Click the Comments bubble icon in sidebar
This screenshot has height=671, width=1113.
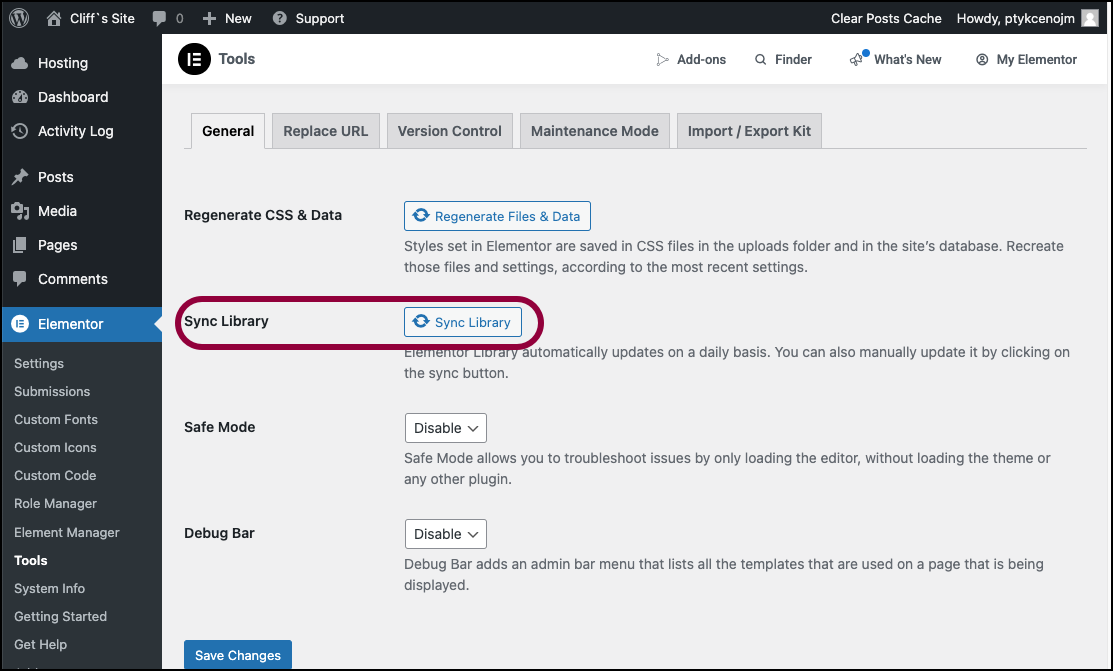coord(20,278)
